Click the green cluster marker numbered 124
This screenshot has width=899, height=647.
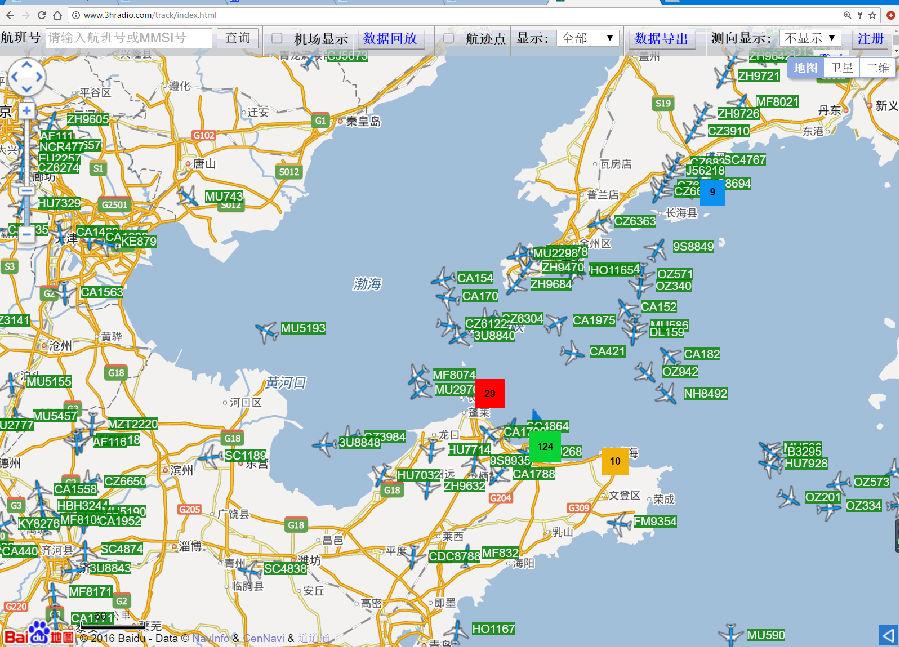tap(545, 446)
